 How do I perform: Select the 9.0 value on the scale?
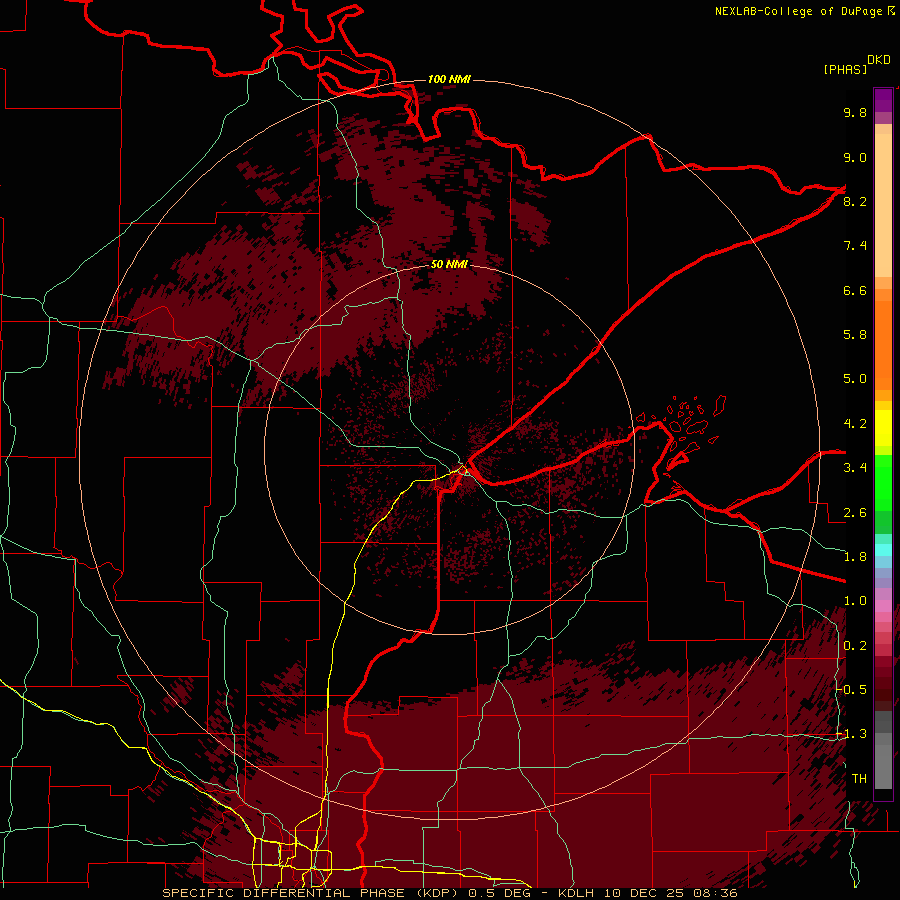(x=855, y=157)
